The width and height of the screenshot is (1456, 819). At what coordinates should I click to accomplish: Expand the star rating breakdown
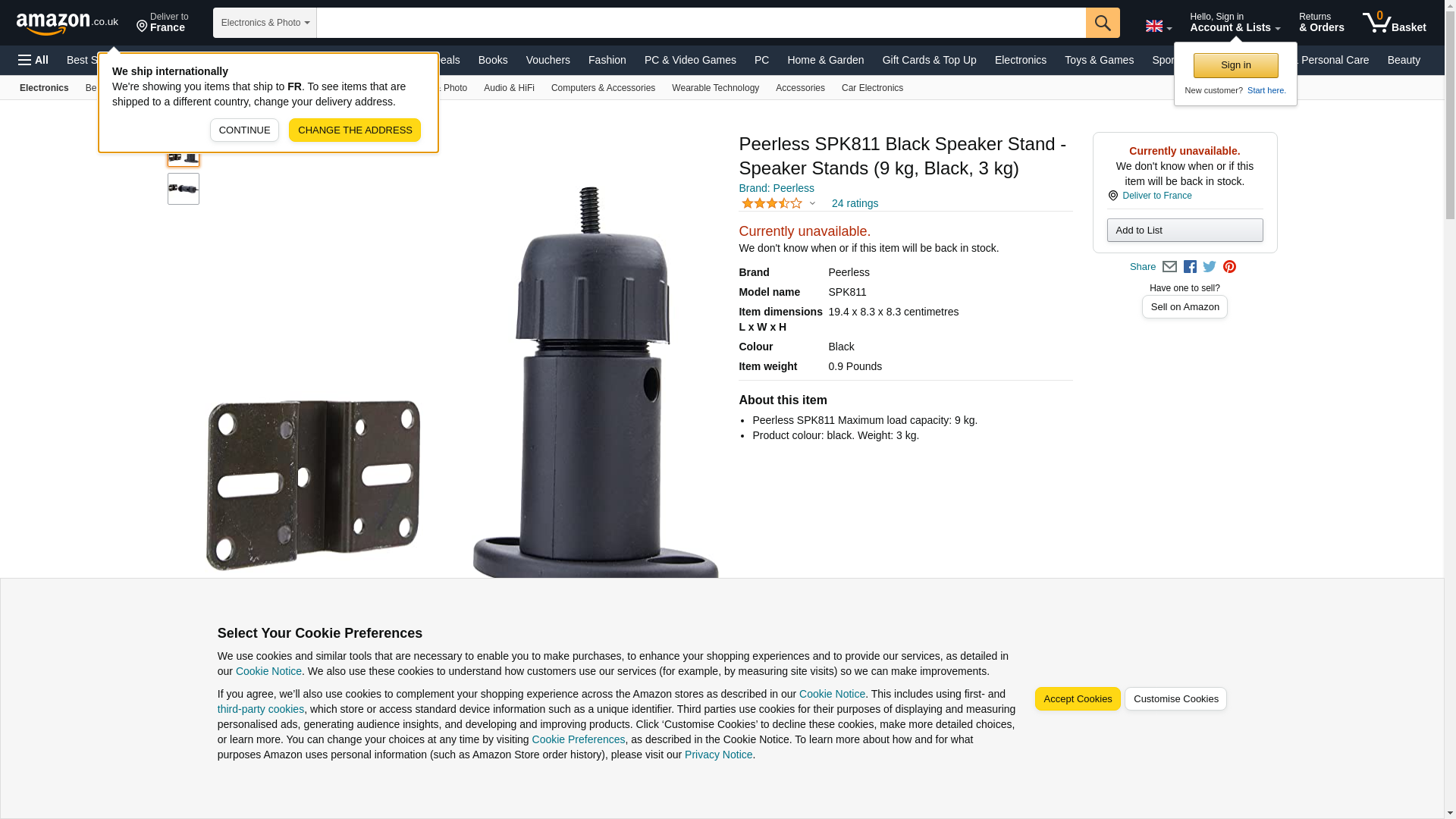click(778, 203)
